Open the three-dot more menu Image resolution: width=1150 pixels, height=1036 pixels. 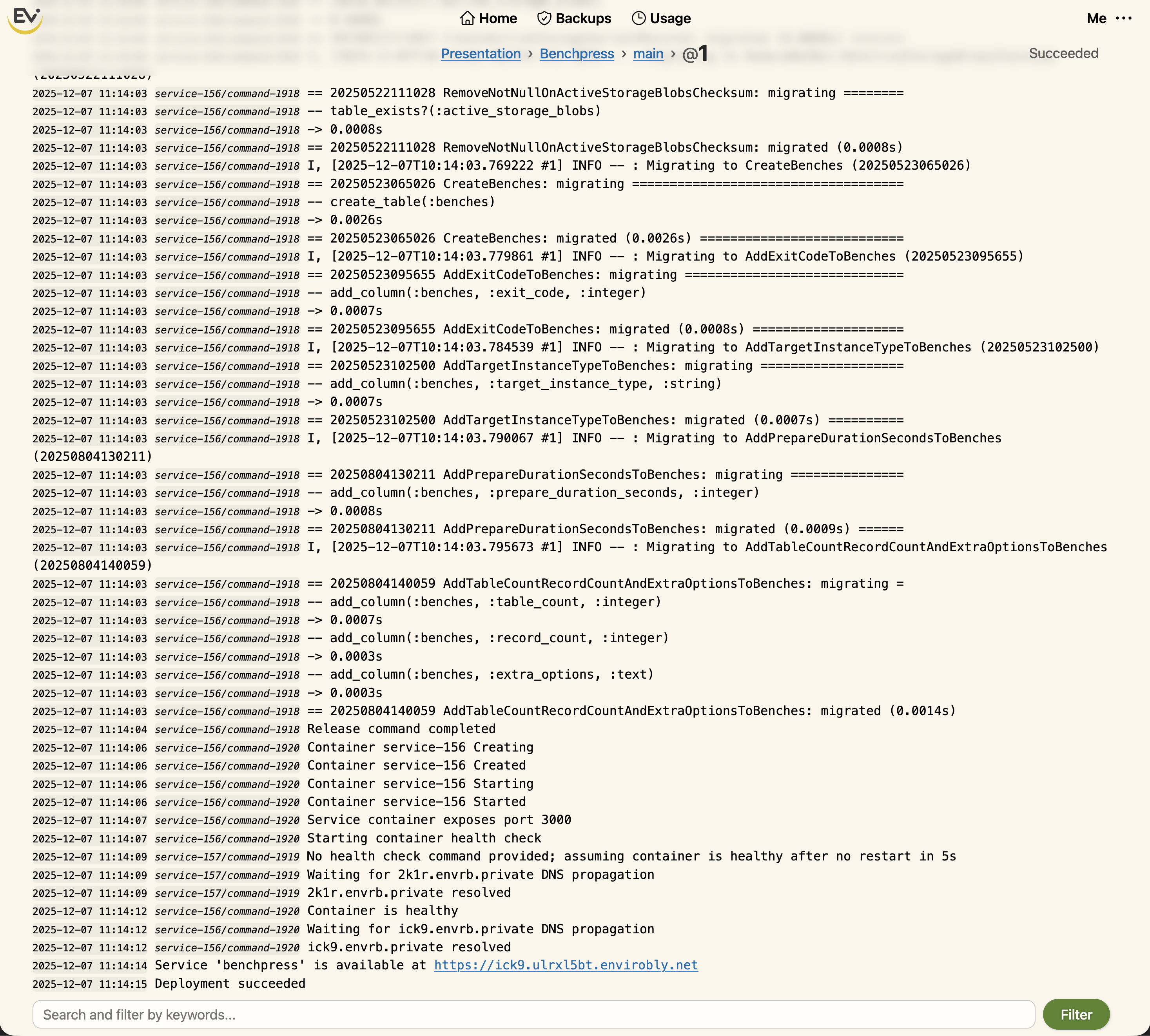coord(1123,18)
